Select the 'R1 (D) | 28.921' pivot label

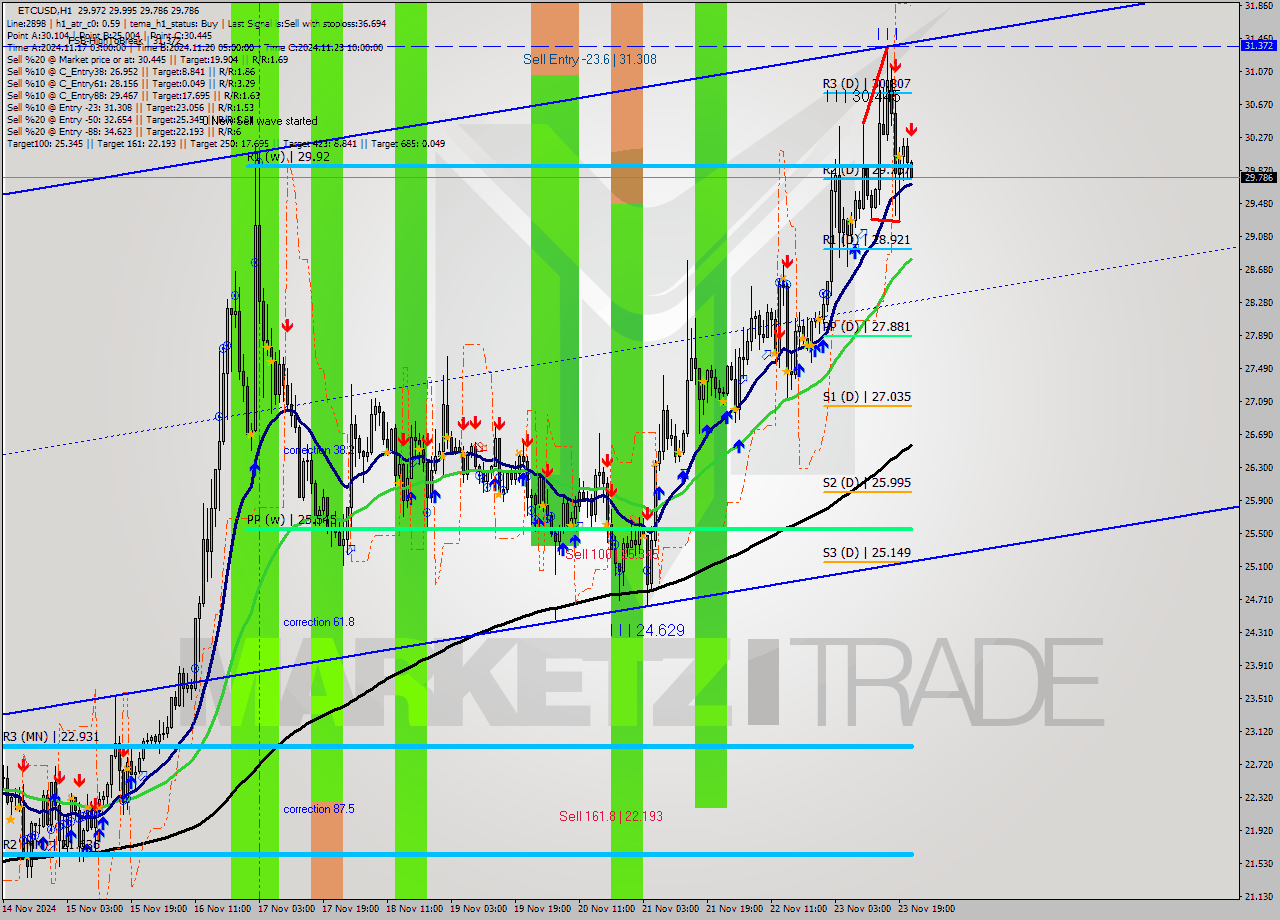(x=867, y=240)
